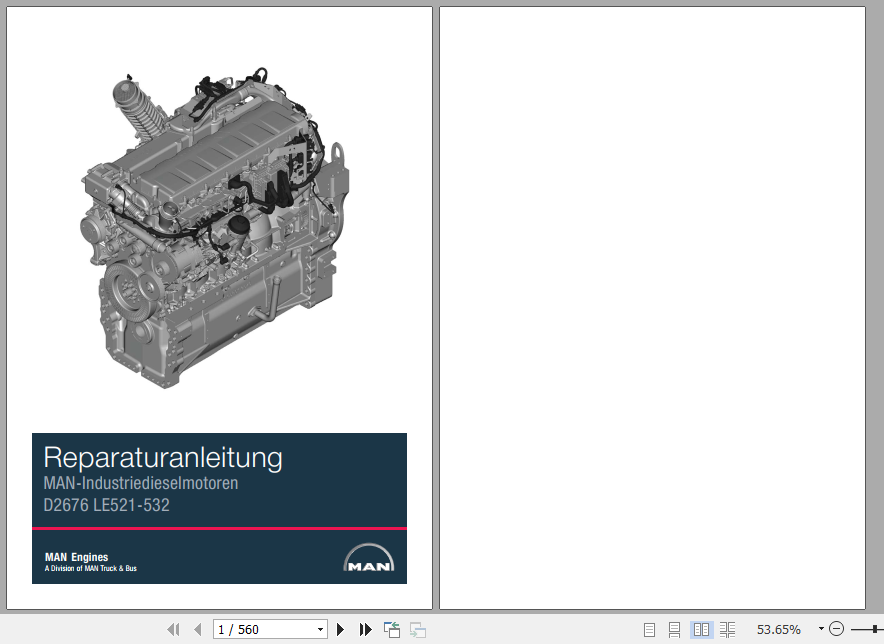
Task: Click the MAN logo on the cover
Action: [369, 558]
